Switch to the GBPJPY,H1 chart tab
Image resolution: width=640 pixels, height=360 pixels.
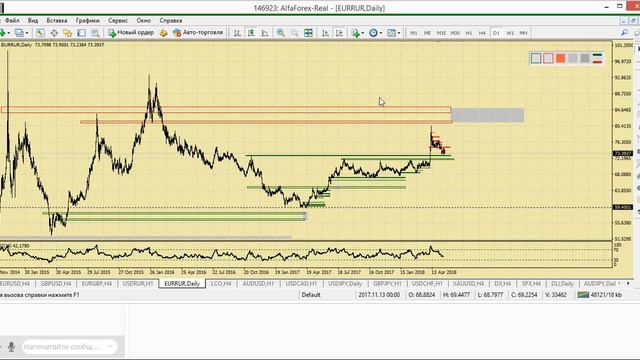point(387,283)
